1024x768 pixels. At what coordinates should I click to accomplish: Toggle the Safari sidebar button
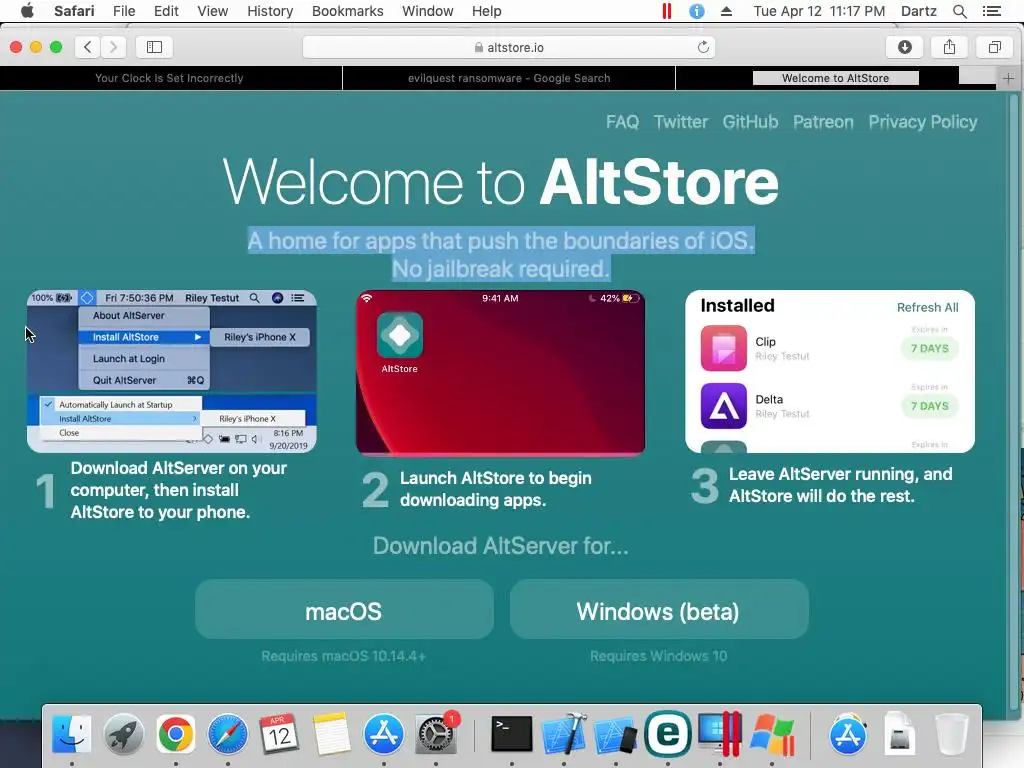154,47
